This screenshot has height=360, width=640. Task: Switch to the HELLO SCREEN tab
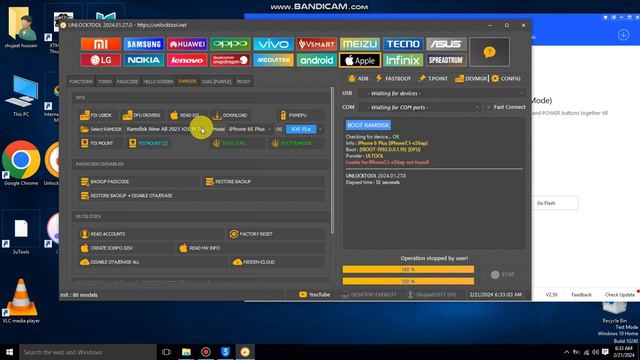coord(158,82)
